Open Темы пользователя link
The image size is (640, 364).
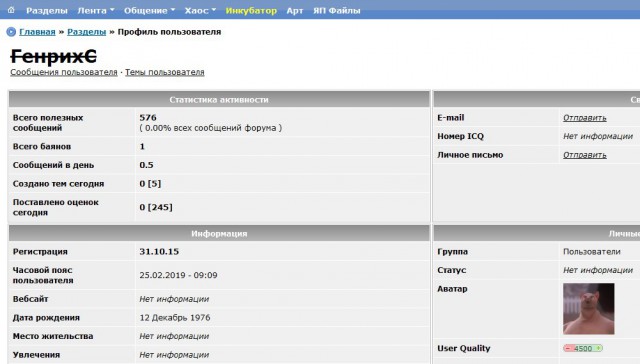164,72
